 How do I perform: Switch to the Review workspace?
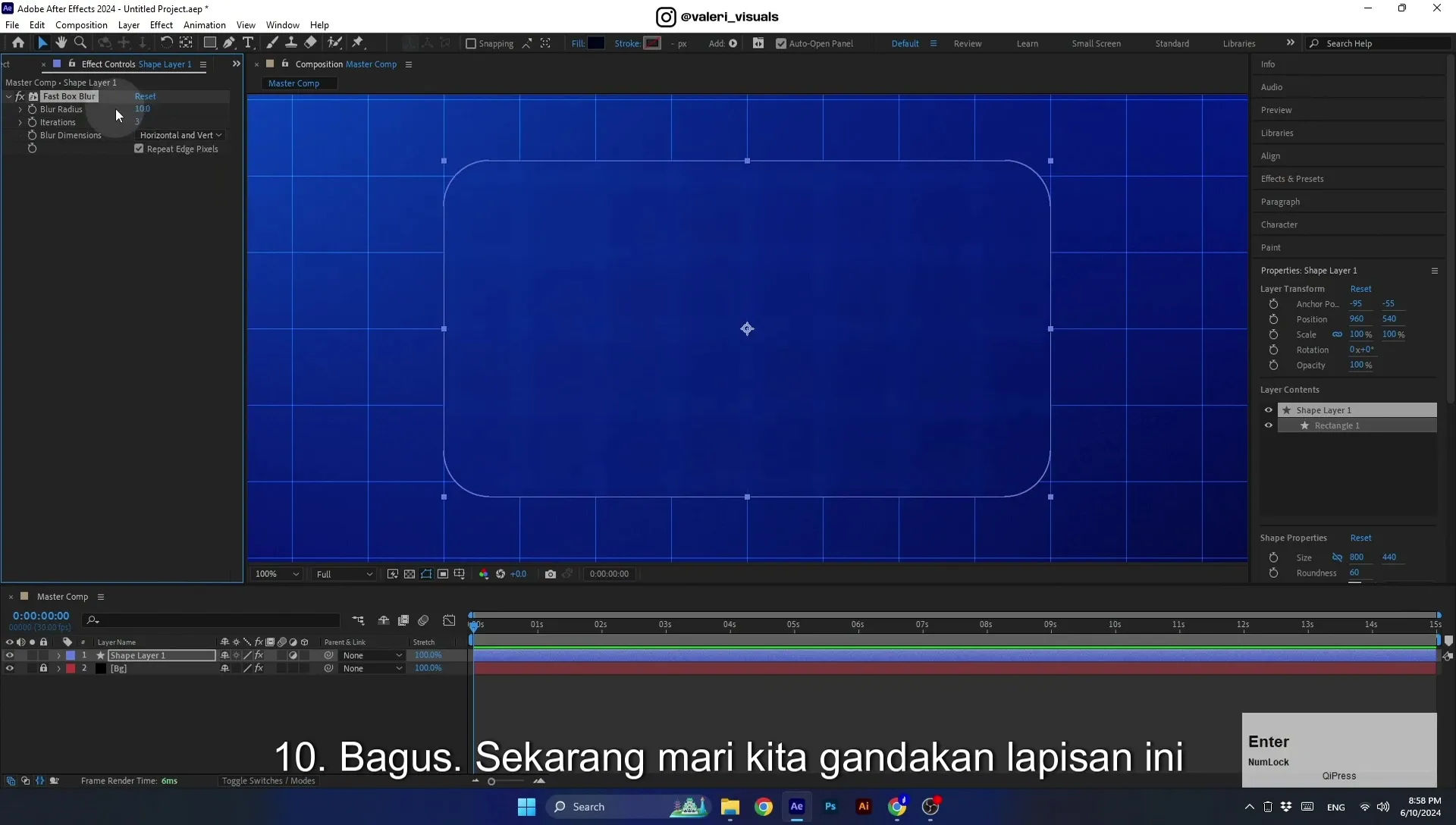[968, 43]
